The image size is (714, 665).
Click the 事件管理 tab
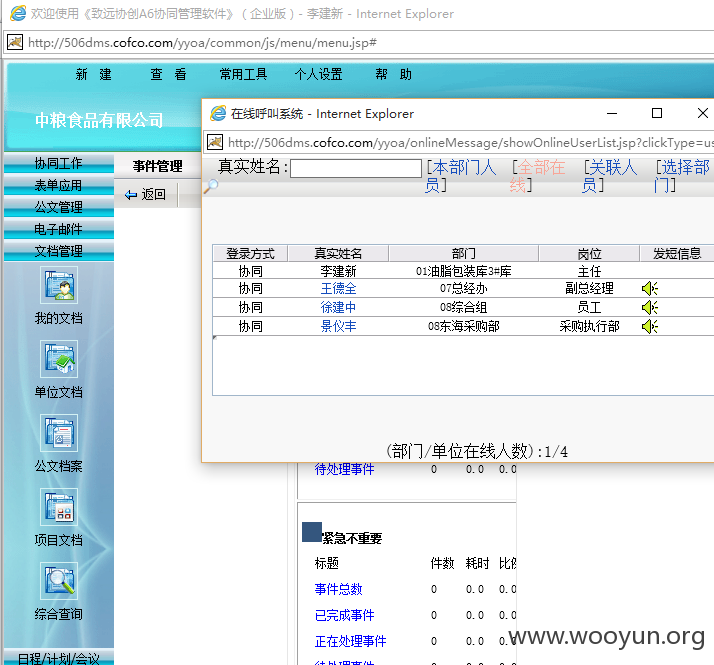click(x=158, y=166)
